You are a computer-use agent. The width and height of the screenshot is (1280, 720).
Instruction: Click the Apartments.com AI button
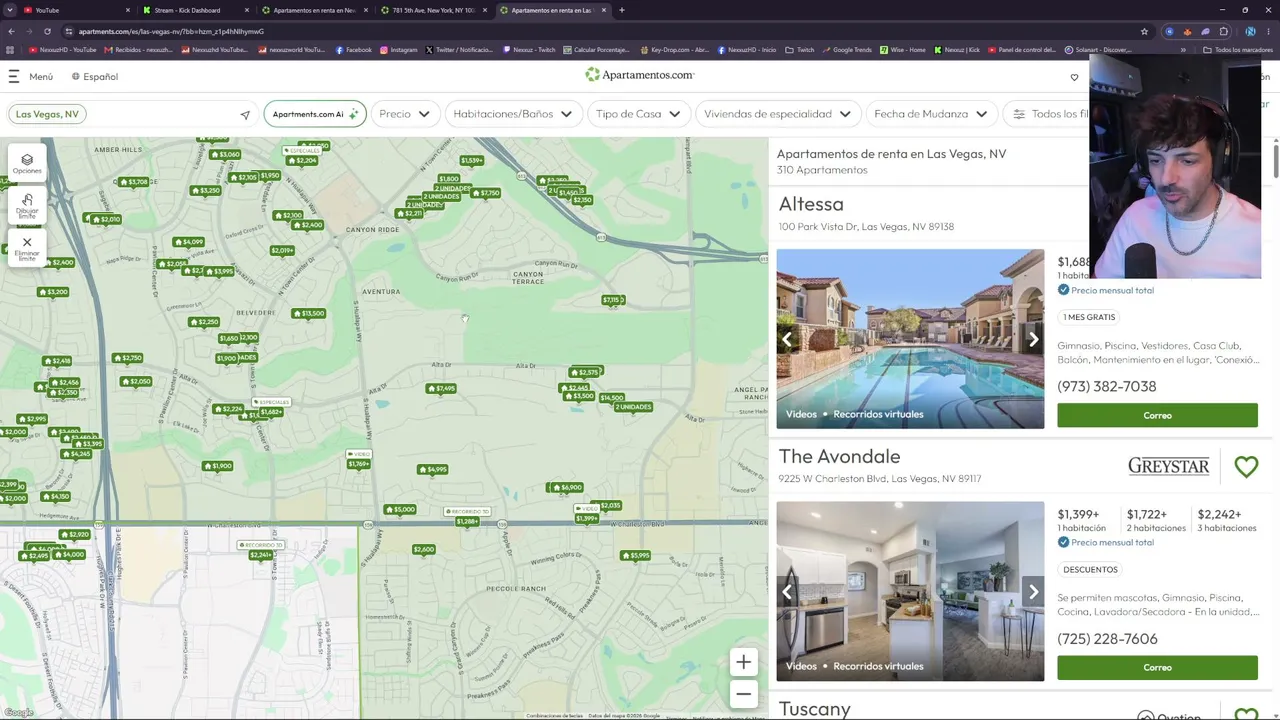(x=314, y=114)
